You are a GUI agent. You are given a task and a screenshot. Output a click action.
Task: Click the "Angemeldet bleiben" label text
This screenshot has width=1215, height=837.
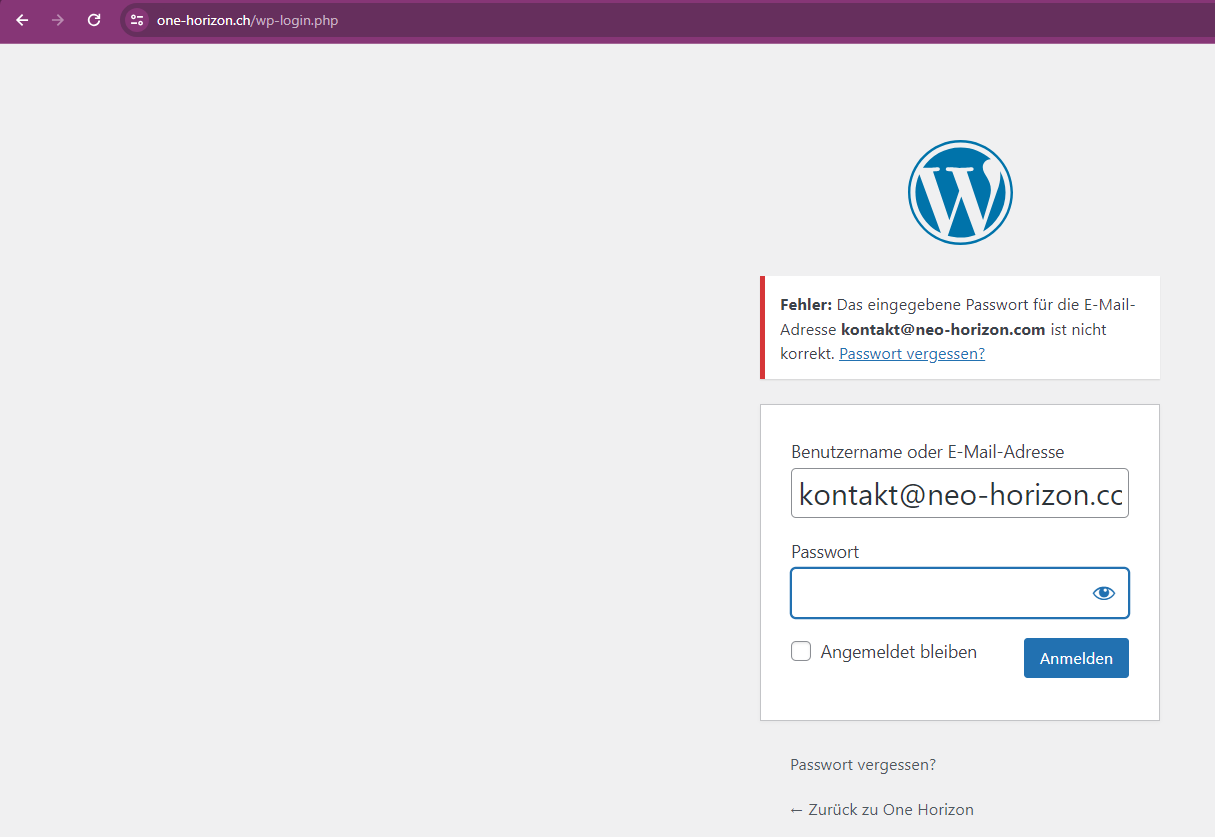tap(899, 652)
